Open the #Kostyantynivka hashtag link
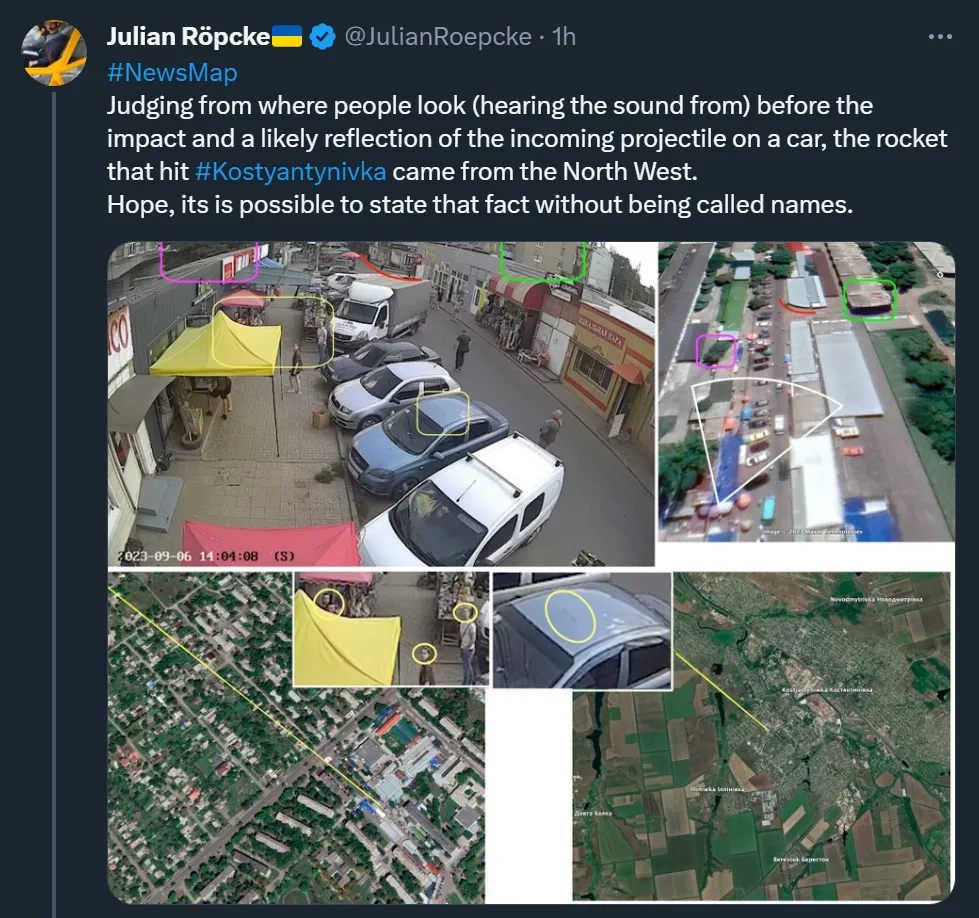This screenshot has width=979, height=918. (290, 171)
